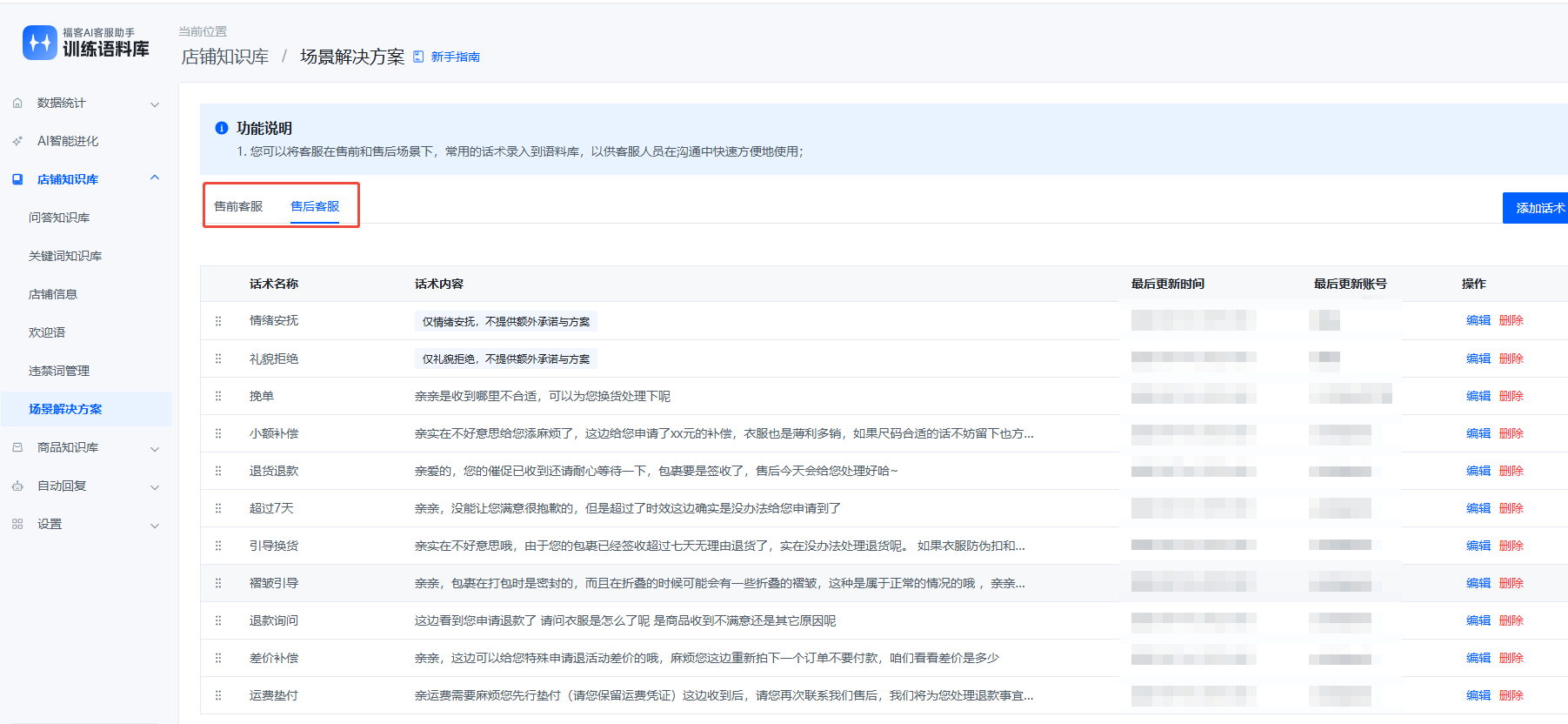Click the 仅礼貌拒绝，不提供额外承诺与方案 tag

click(x=506, y=359)
